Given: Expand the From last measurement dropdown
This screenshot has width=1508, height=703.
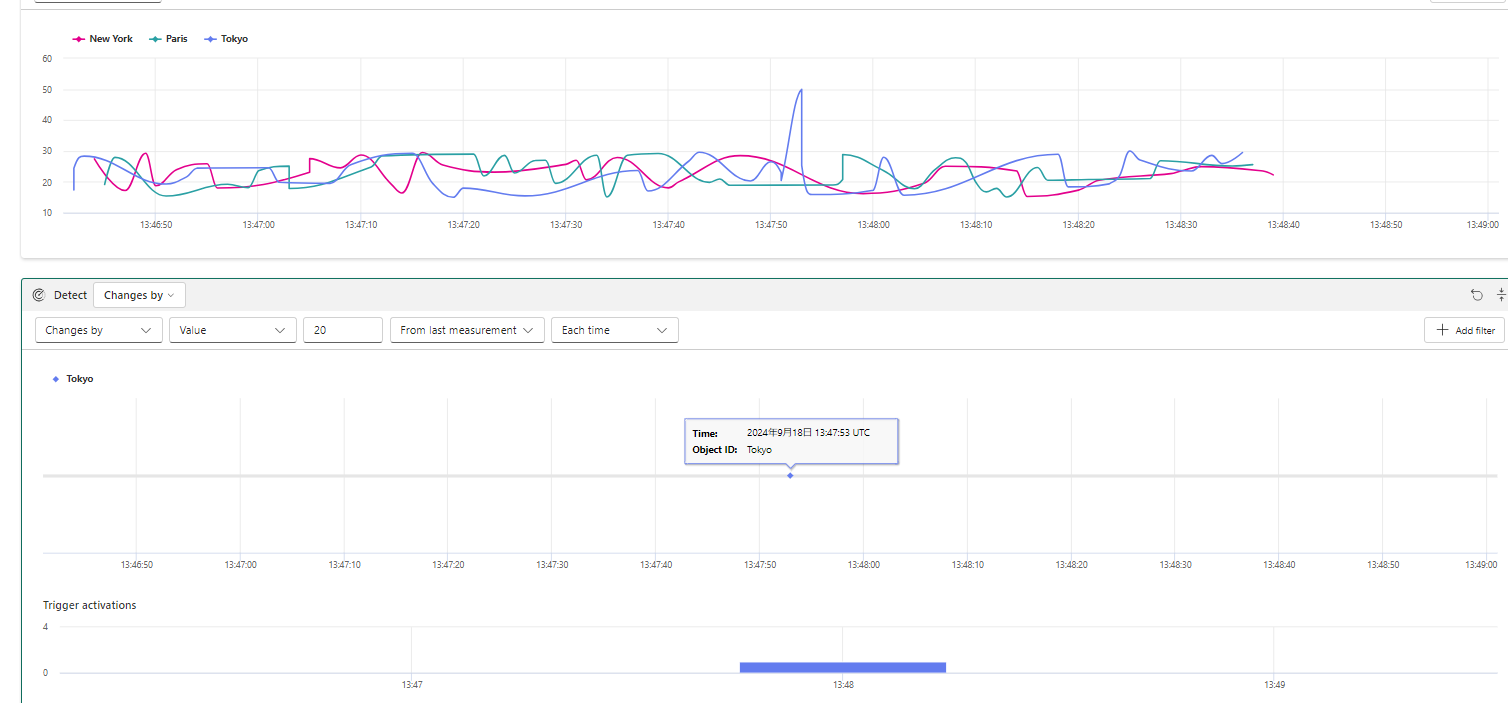Looking at the screenshot, I should pos(467,330).
